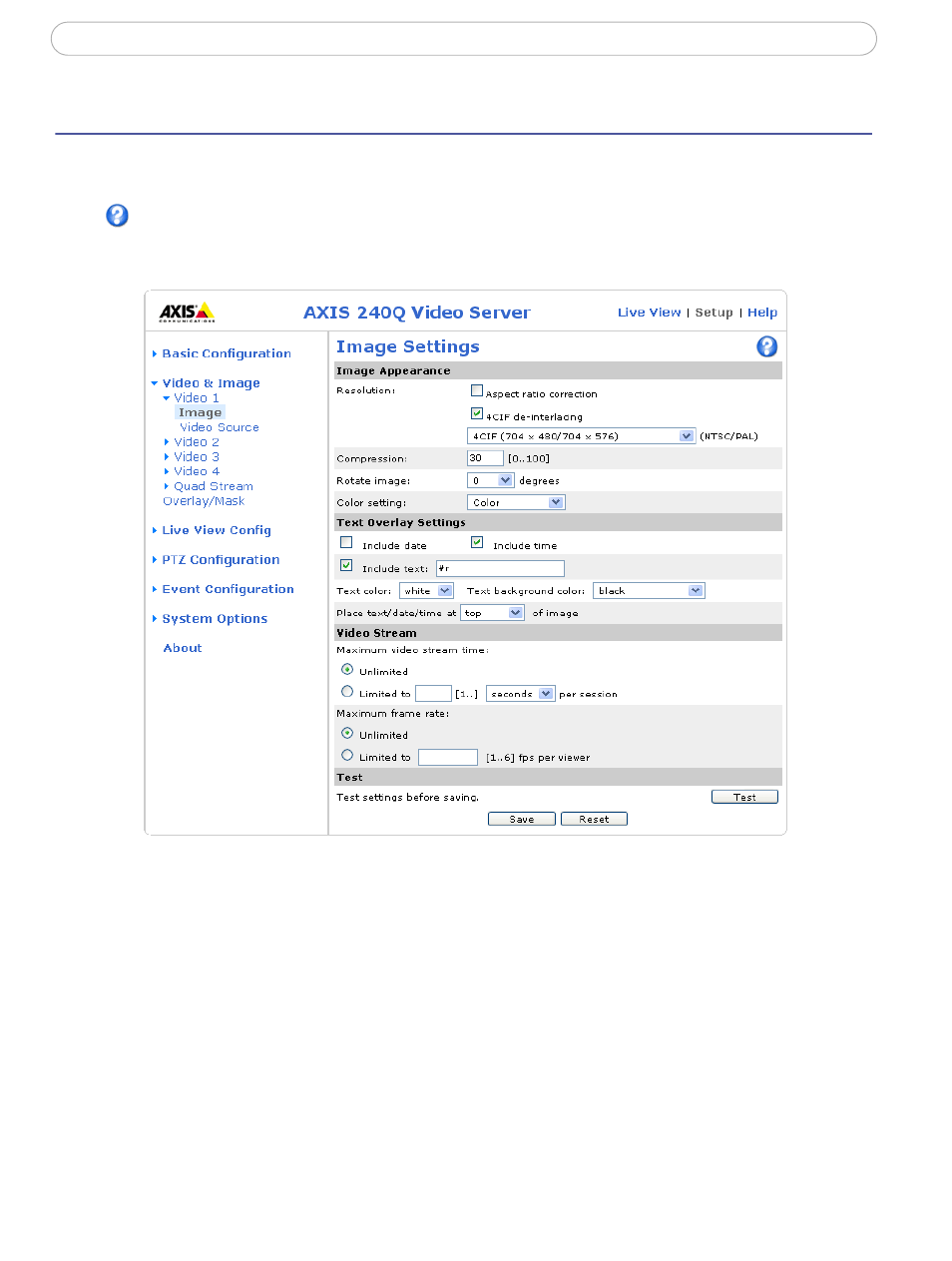Open the Place text/date/time position dropdown
This screenshot has width=952, height=1261.
(x=492, y=613)
